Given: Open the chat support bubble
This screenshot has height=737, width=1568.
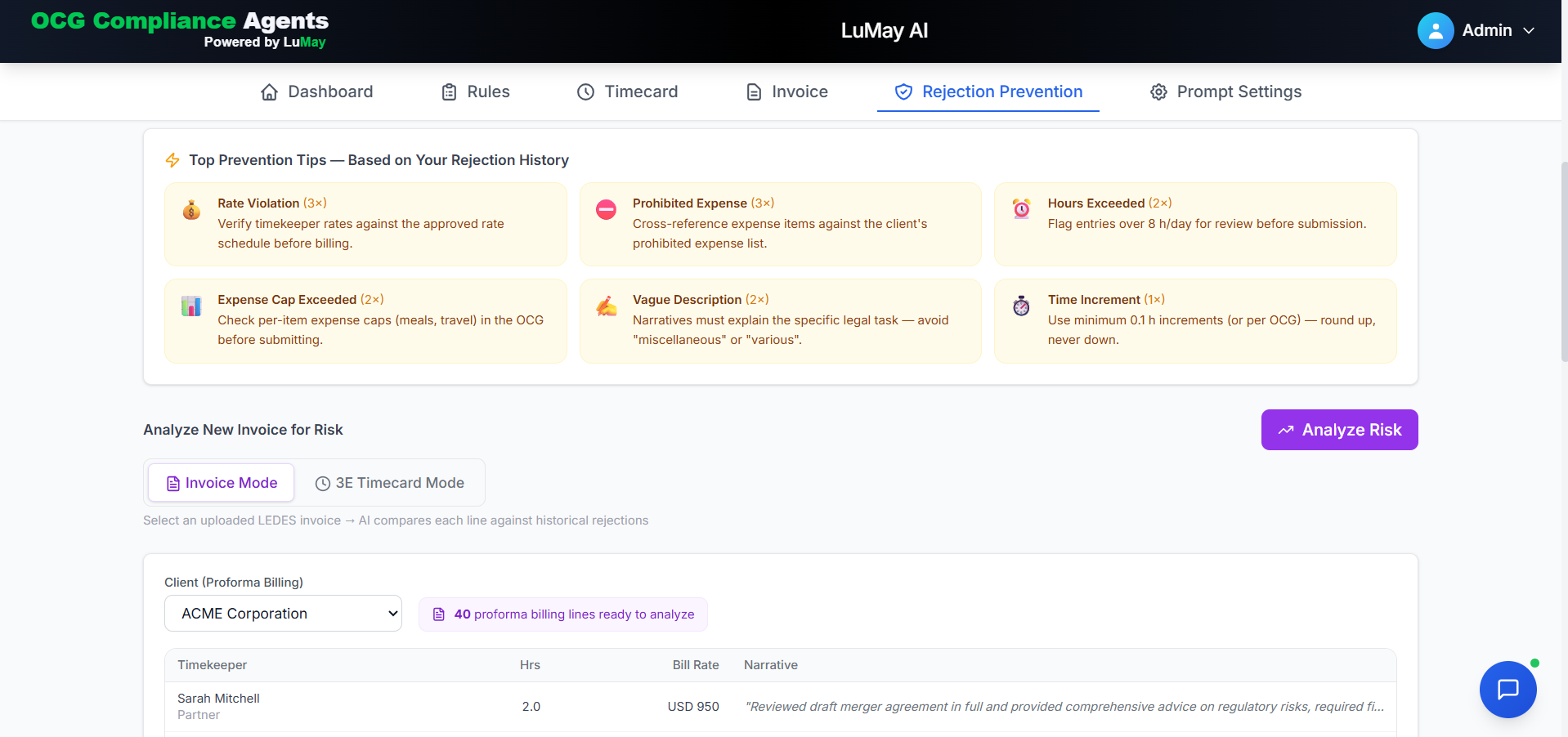Looking at the screenshot, I should 1508,690.
